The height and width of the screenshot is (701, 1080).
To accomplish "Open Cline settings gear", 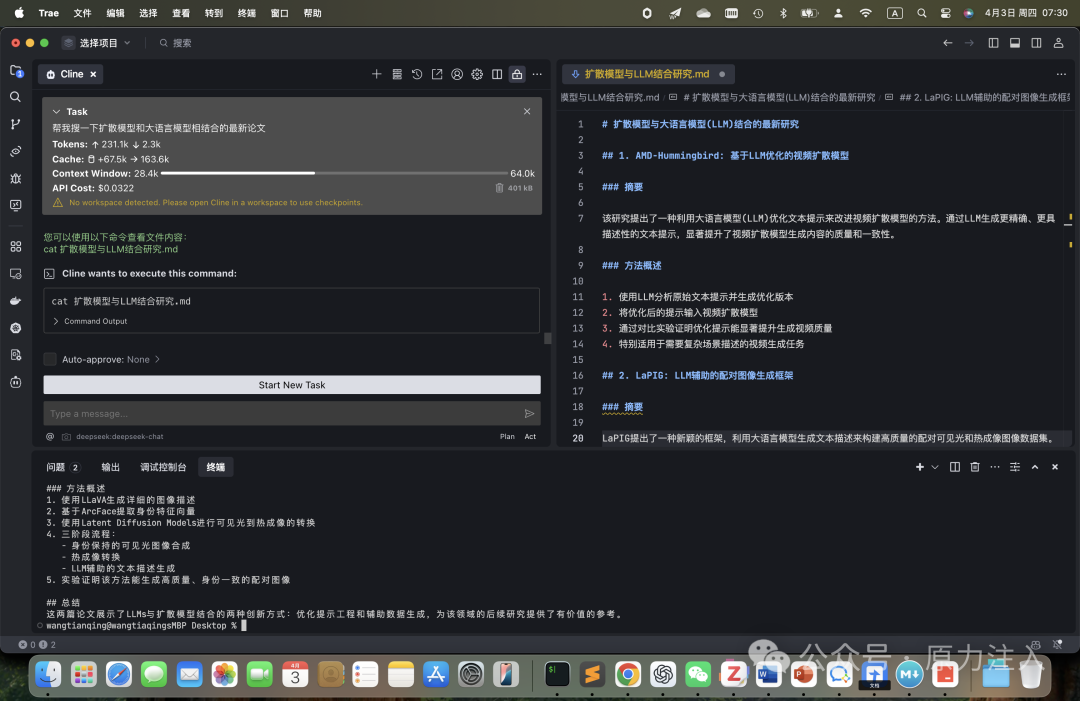I will tap(477, 74).
